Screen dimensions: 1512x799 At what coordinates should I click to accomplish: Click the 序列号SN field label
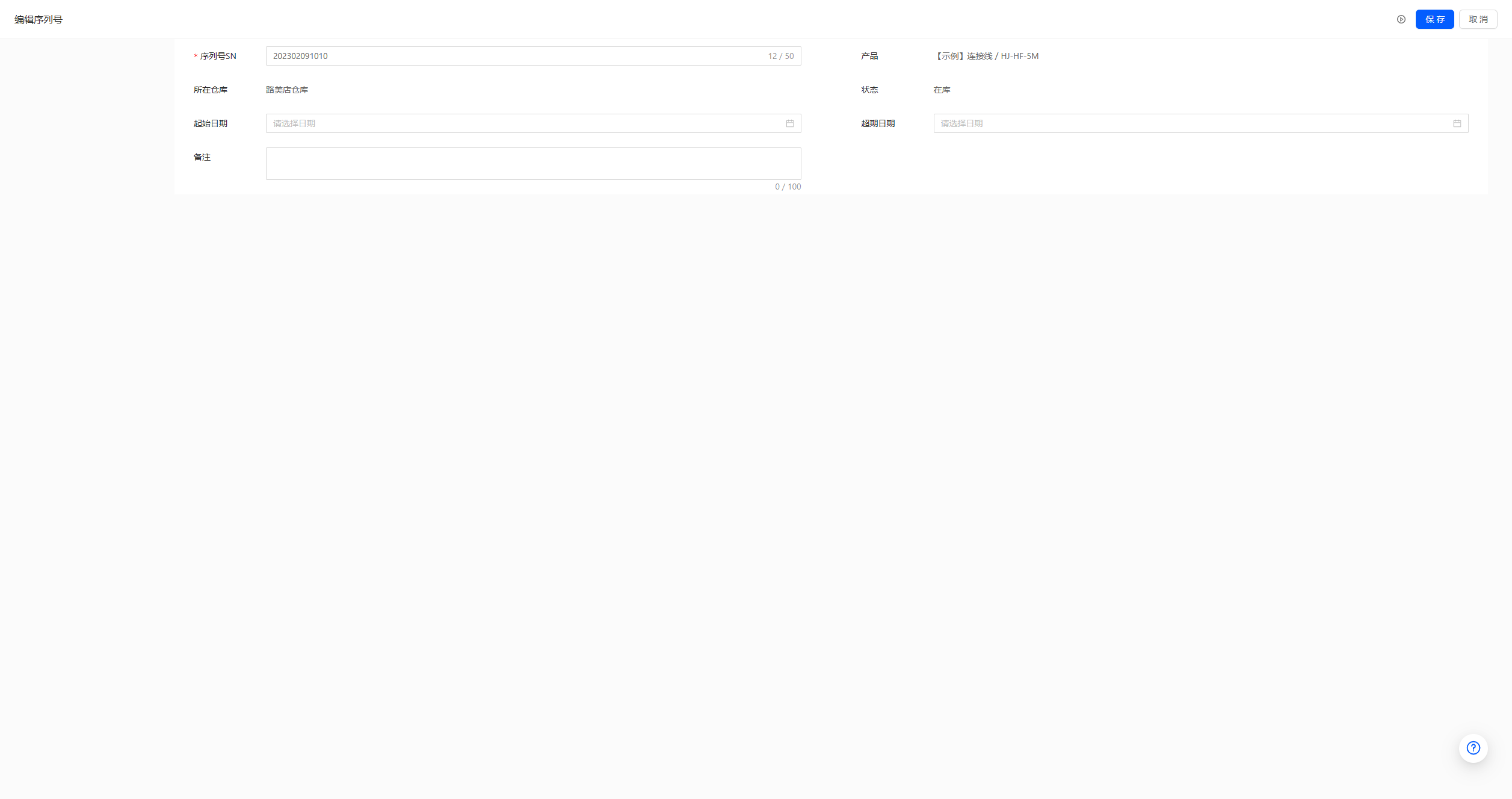(218, 56)
